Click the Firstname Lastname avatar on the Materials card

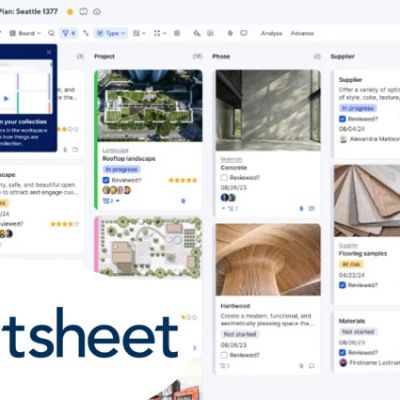tap(343, 363)
